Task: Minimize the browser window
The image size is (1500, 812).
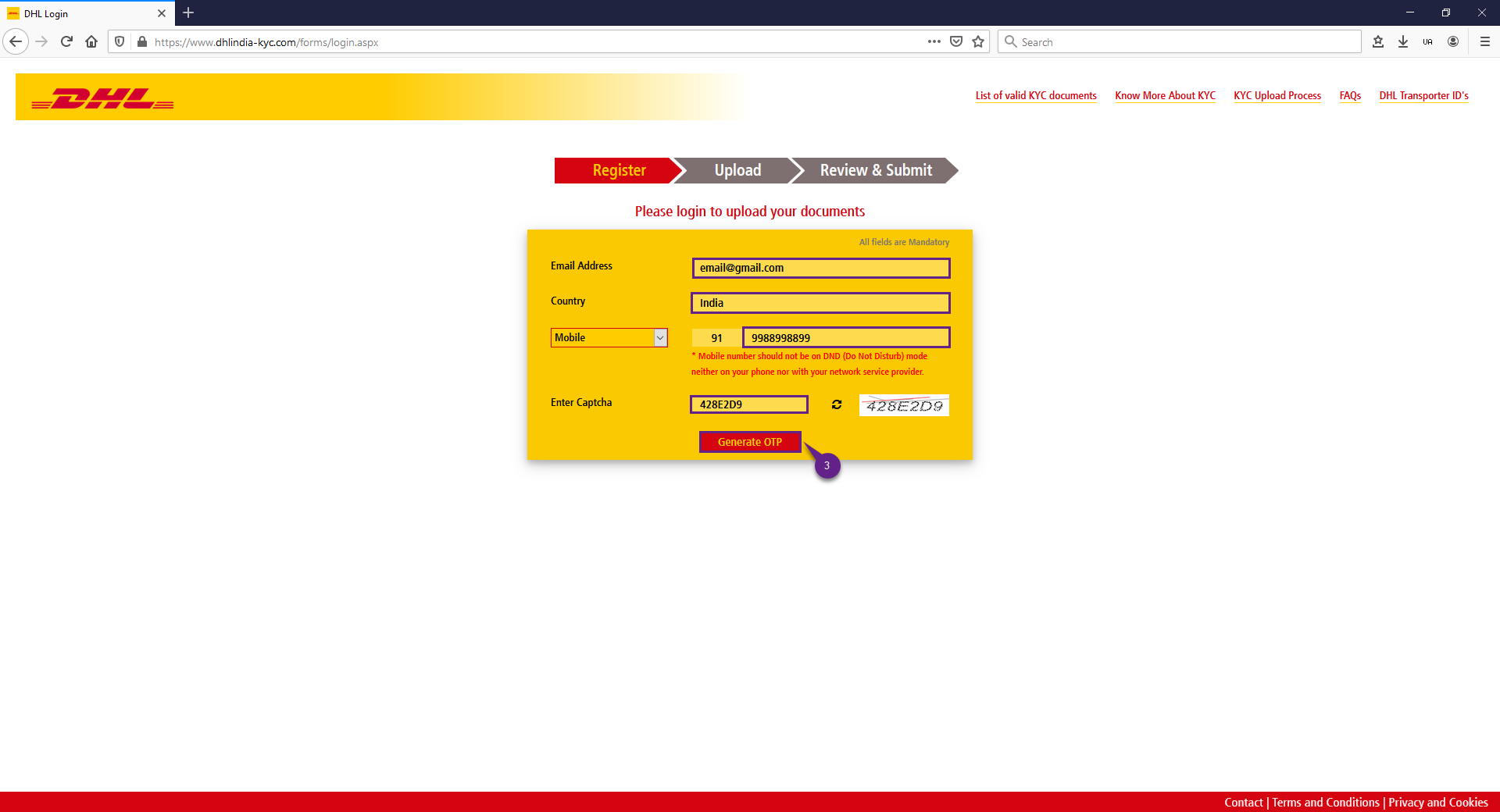Action: coord(1410,12)
